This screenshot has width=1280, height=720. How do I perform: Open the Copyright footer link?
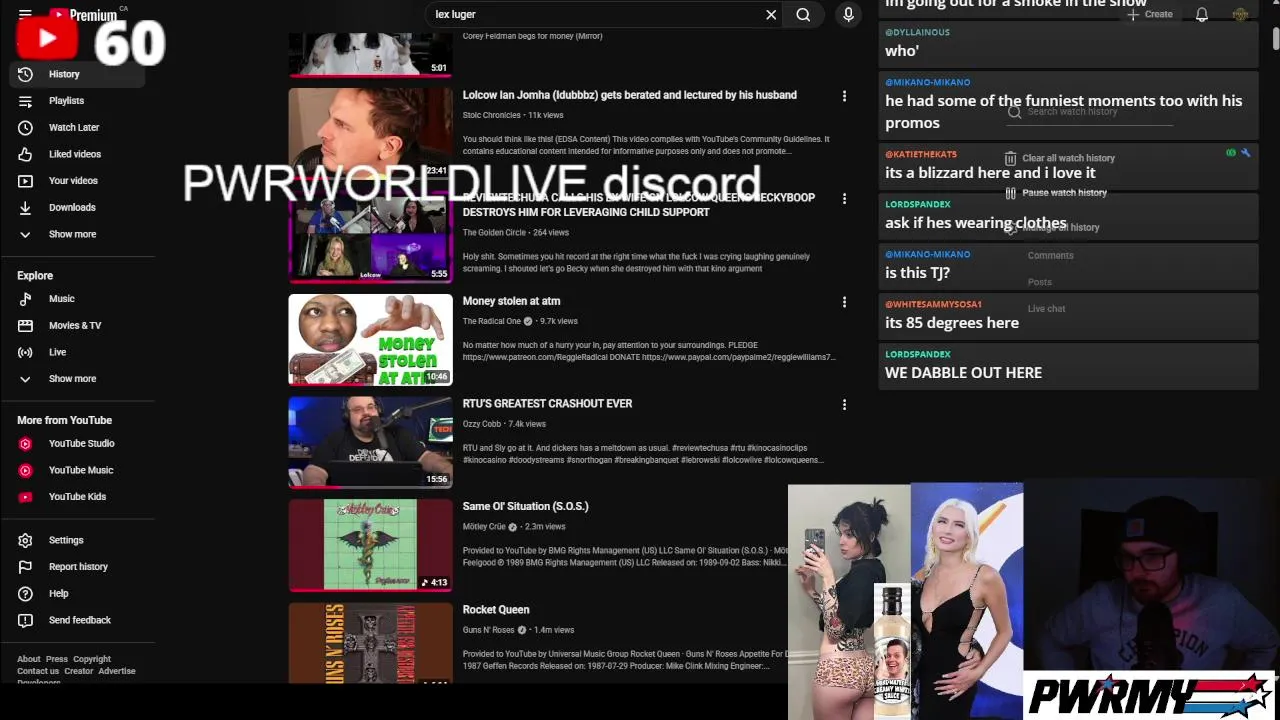click(x=92, y=659)
